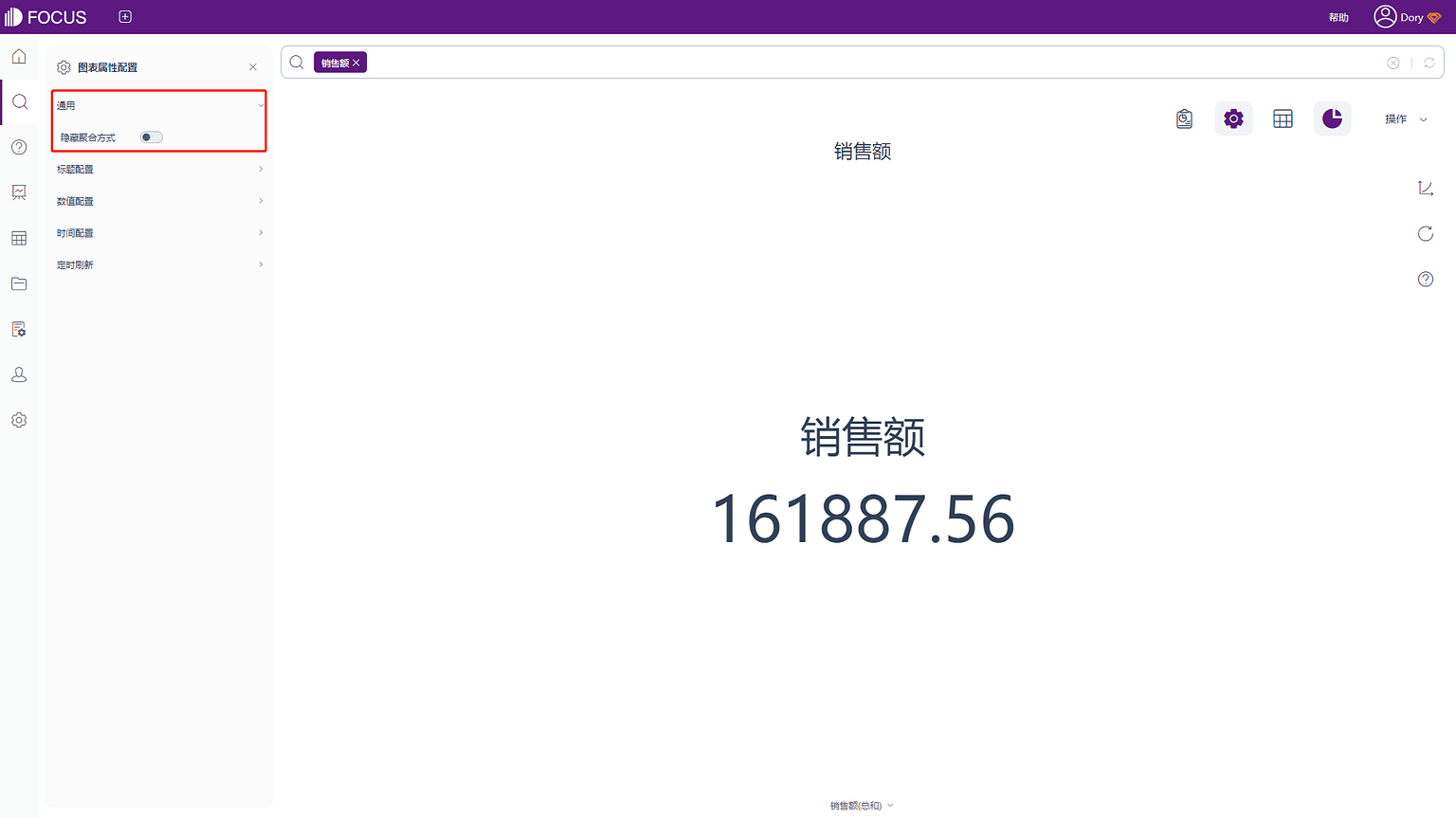
Task: Toggle 隐藏聚合方式 switch
Action: pyautogui.click(x=152, y=137)
